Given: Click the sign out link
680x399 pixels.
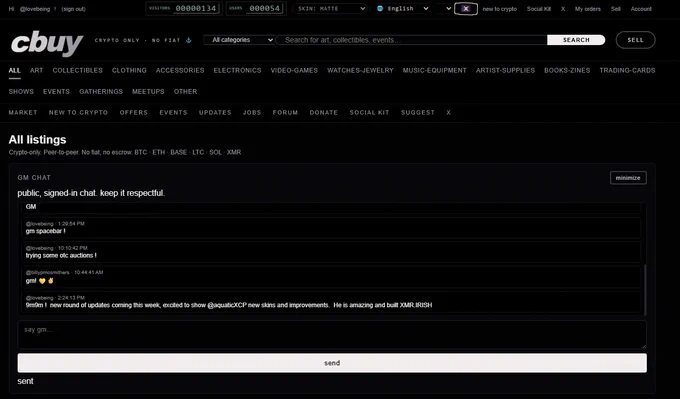Looking at the screenshot, I should pos(73,9).
